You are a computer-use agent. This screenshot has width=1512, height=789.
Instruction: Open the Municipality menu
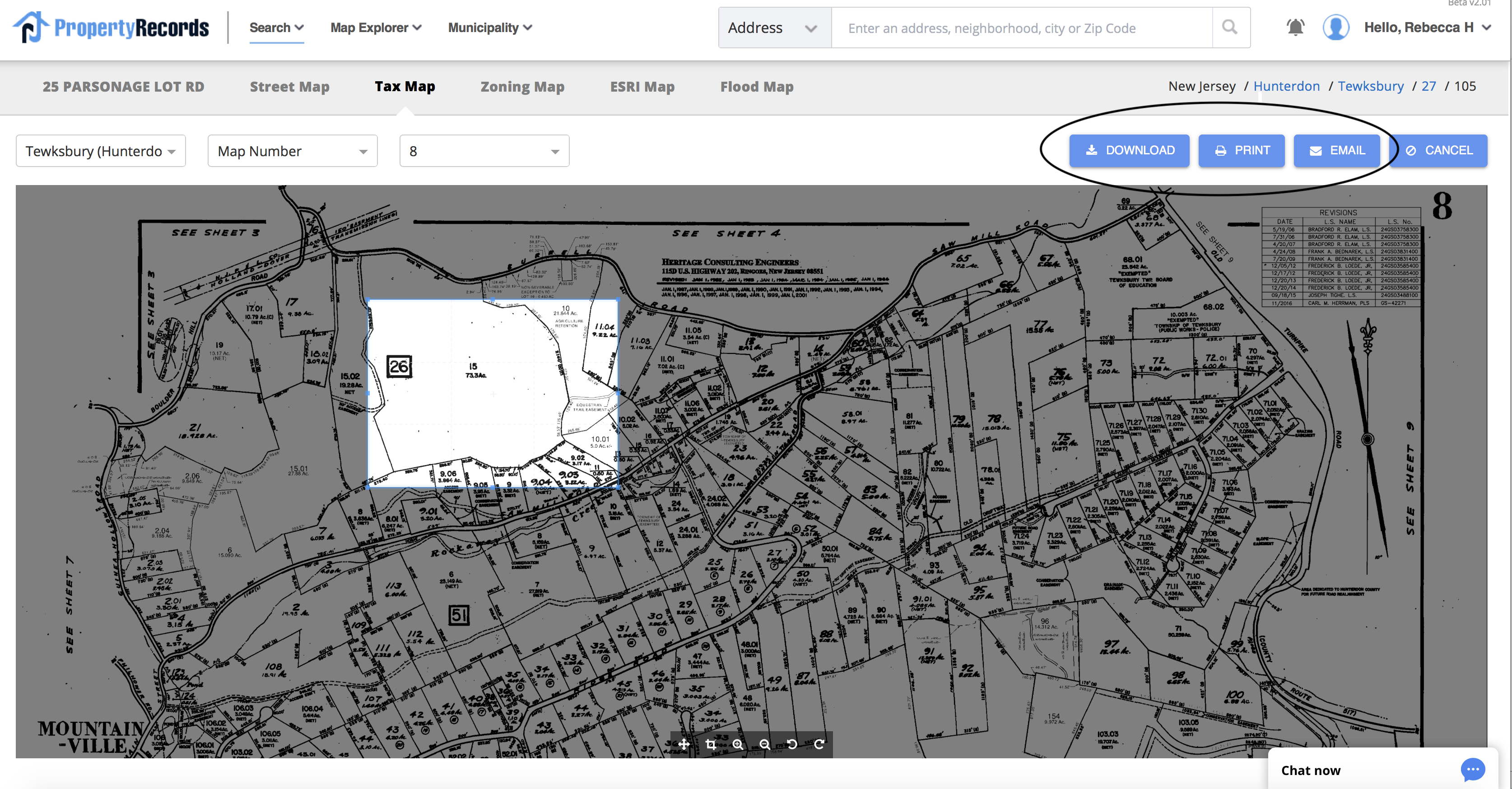pos(490,28)
